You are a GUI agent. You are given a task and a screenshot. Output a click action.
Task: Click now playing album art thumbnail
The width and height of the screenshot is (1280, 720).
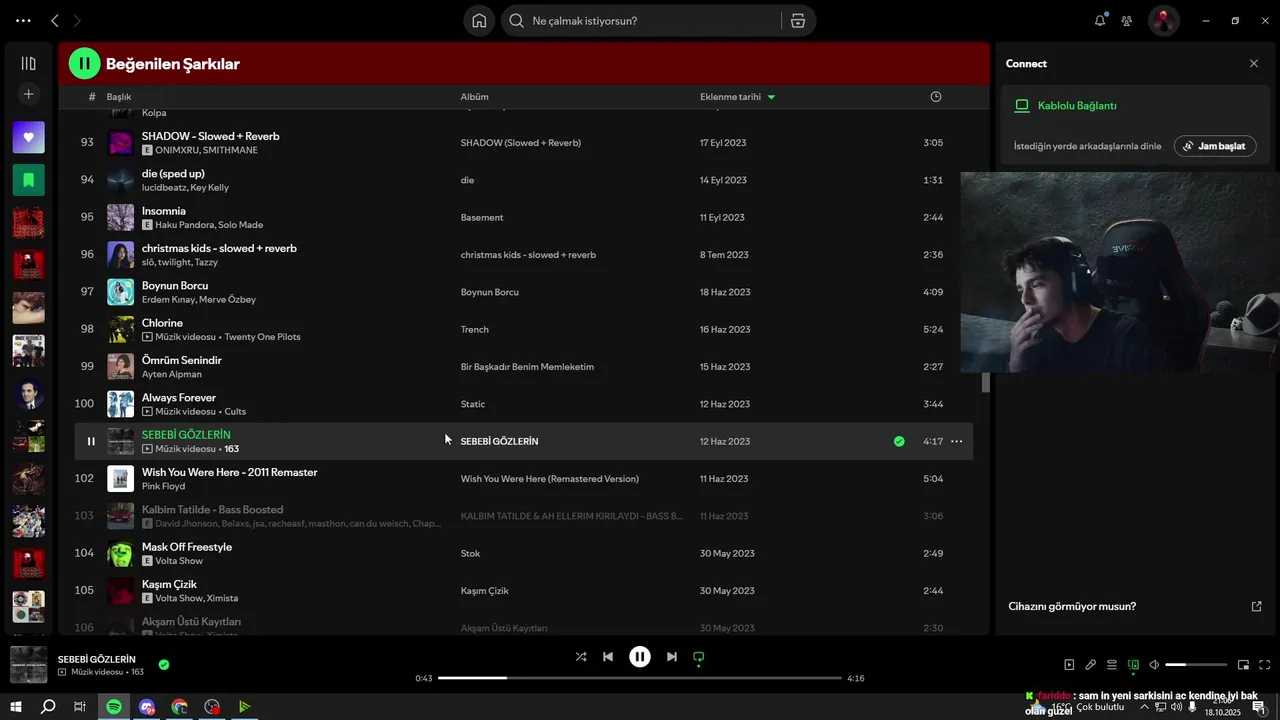pyautogui.click(x=29, y=665)
